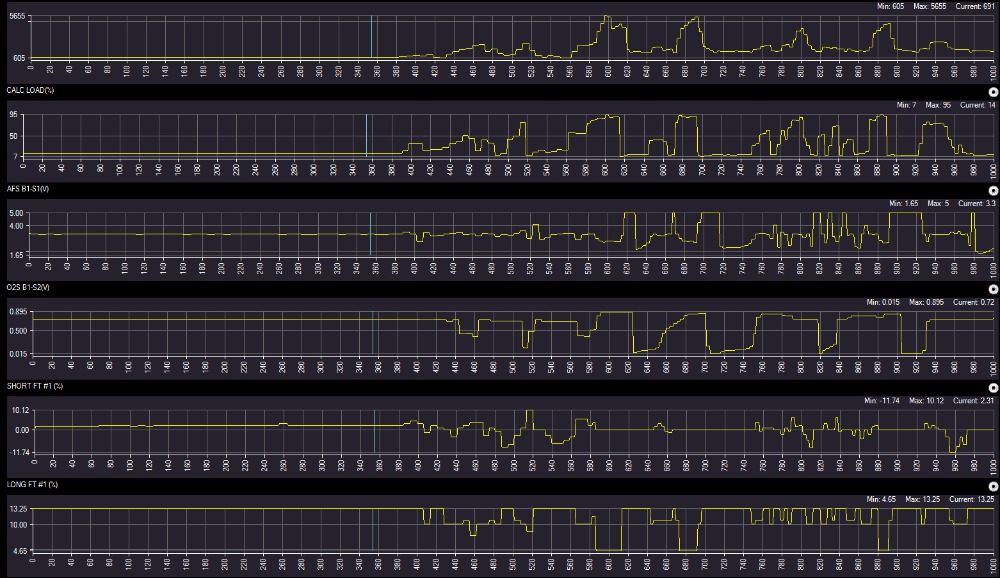1000x578 pixels.
Task: Click the cyan cursor in the SHORT FT graph
Action: pos(374,430)
